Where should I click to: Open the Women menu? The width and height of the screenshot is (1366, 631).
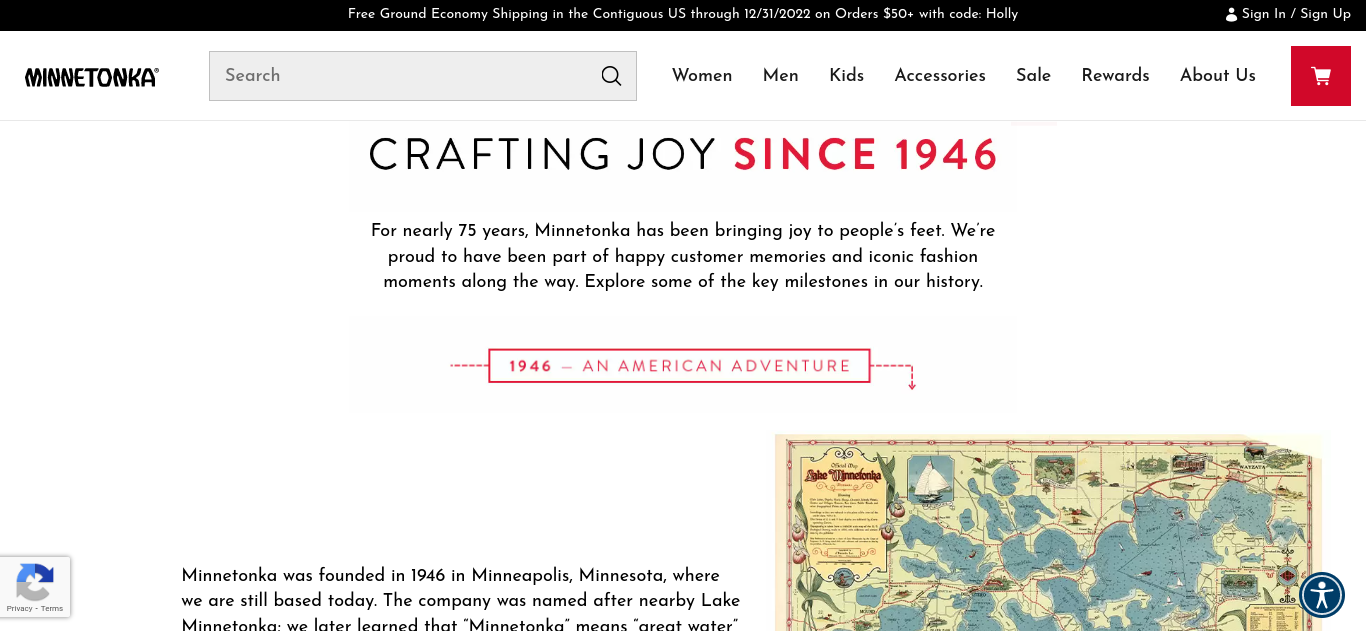(702, 76)
